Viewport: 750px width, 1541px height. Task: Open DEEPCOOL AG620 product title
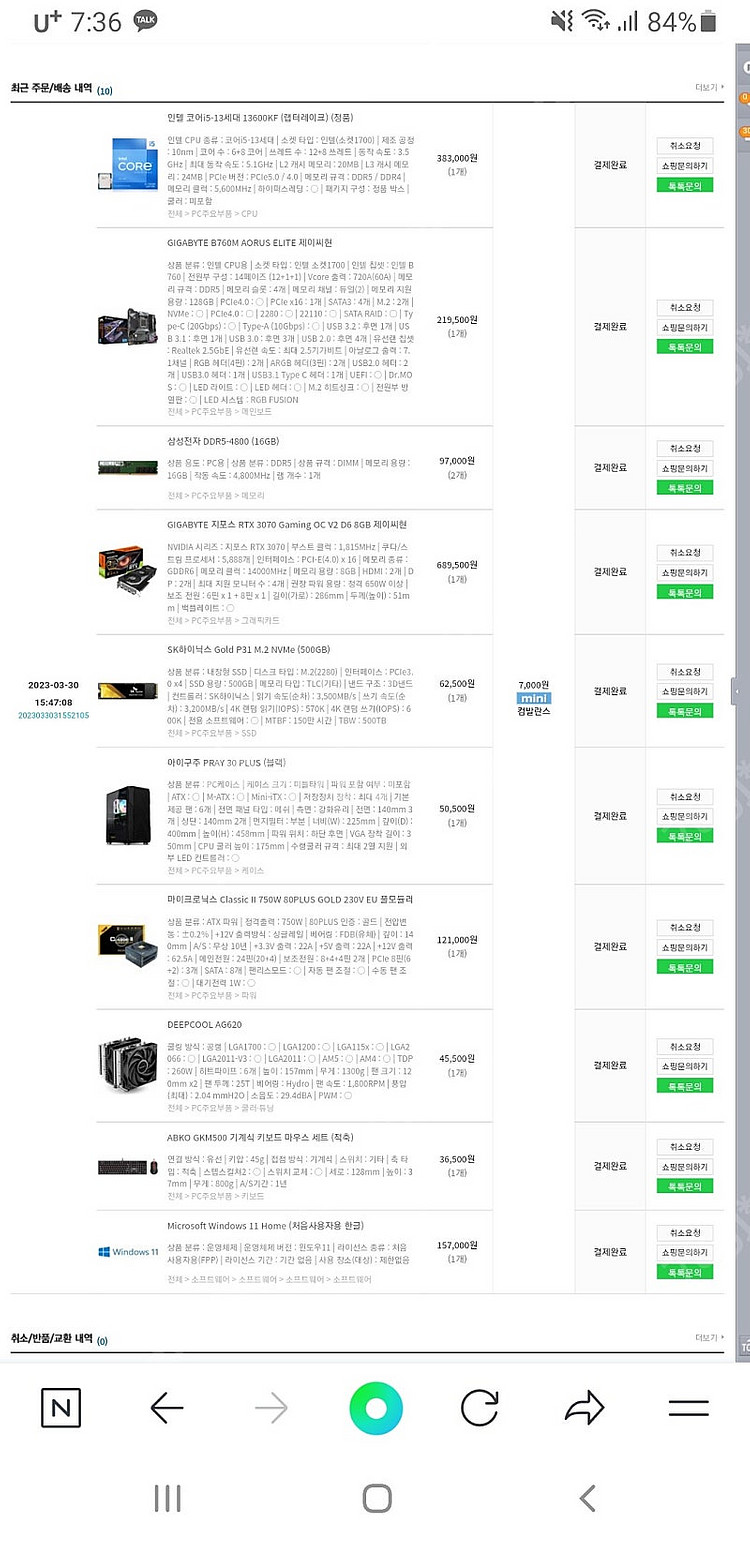point(204,1025)
